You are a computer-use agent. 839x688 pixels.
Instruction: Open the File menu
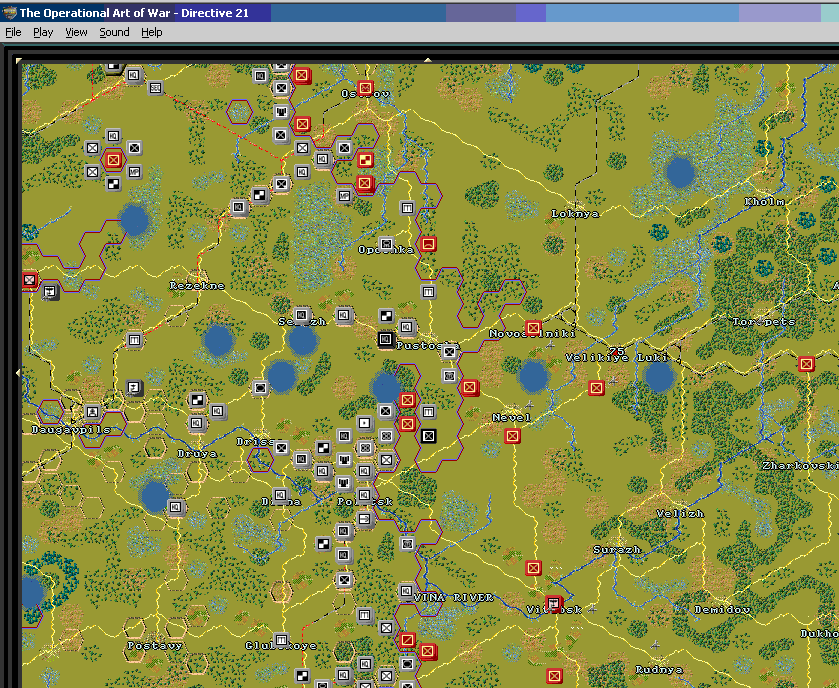tap(13, 32)
